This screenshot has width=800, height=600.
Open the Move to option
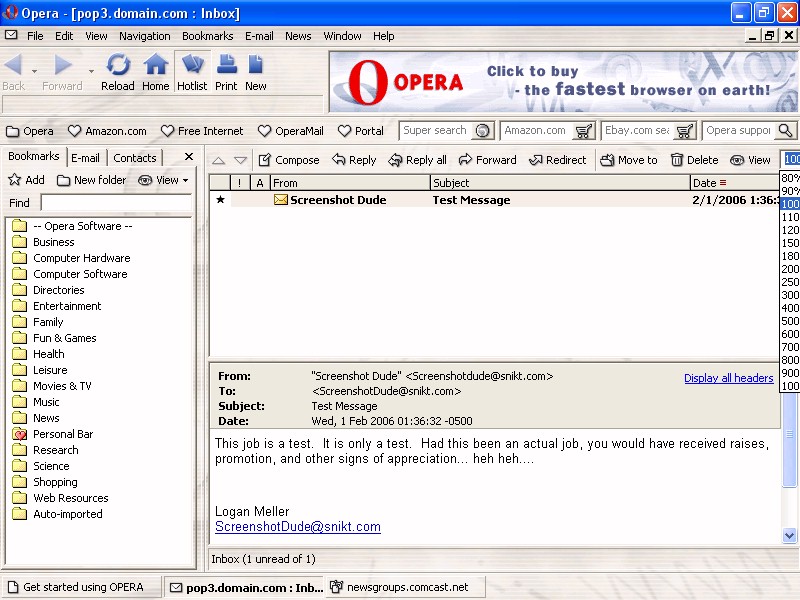tap(629, 160)
